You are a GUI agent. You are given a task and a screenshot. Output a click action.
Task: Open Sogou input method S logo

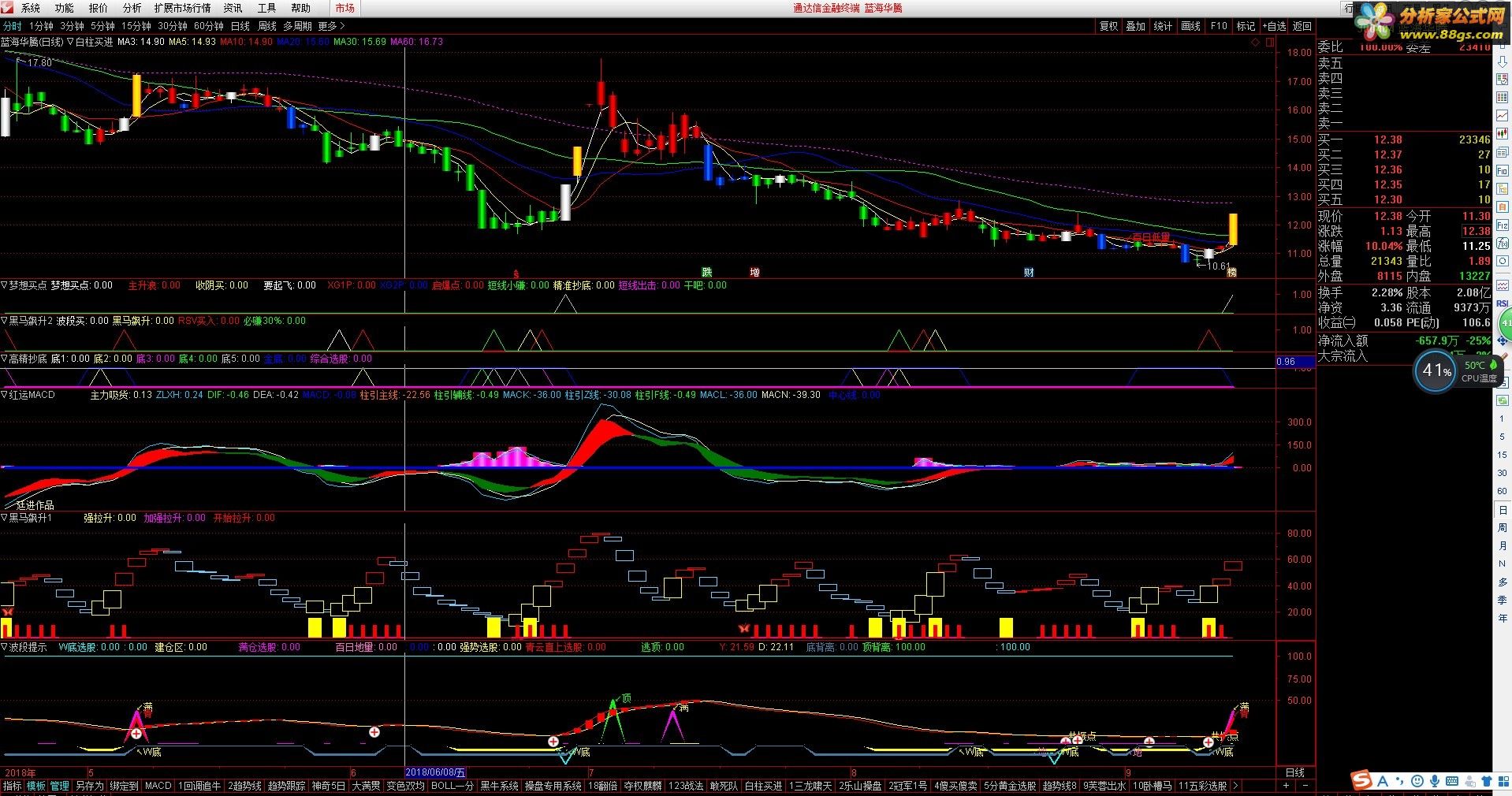(1361, 780)
